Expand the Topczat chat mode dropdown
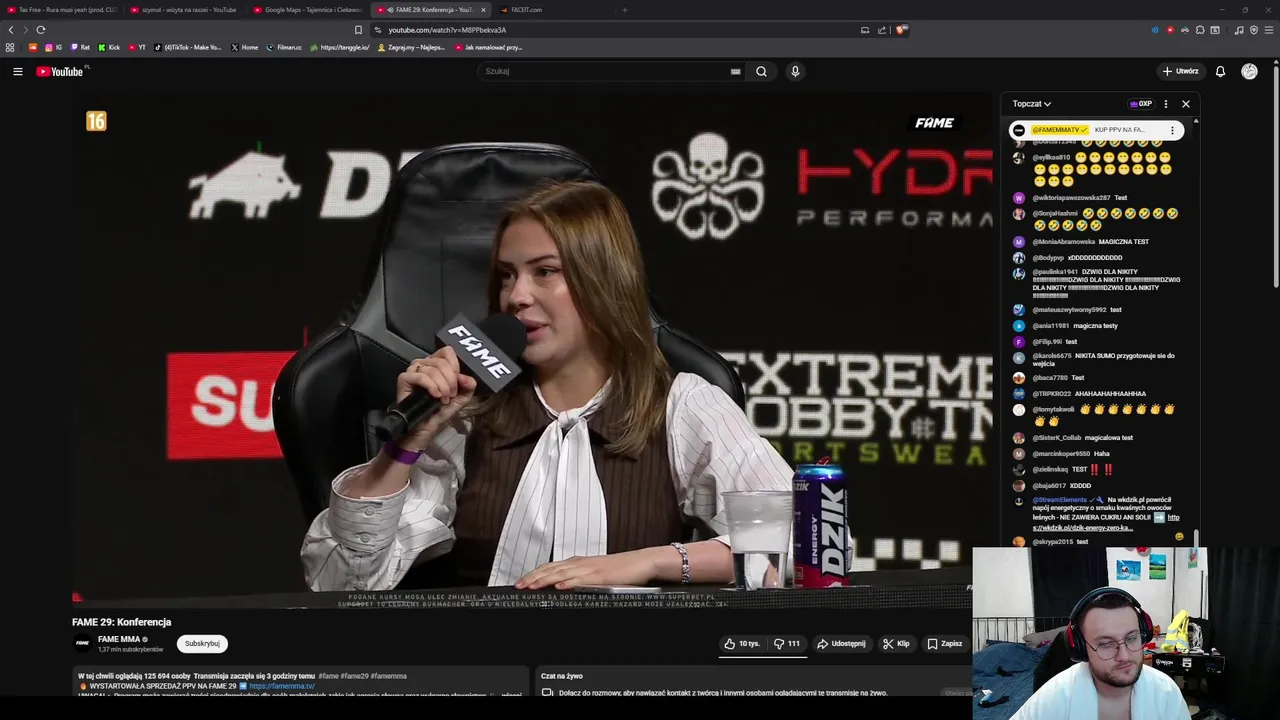Screen dimensions: 1280x720 tap(1031, 104)
